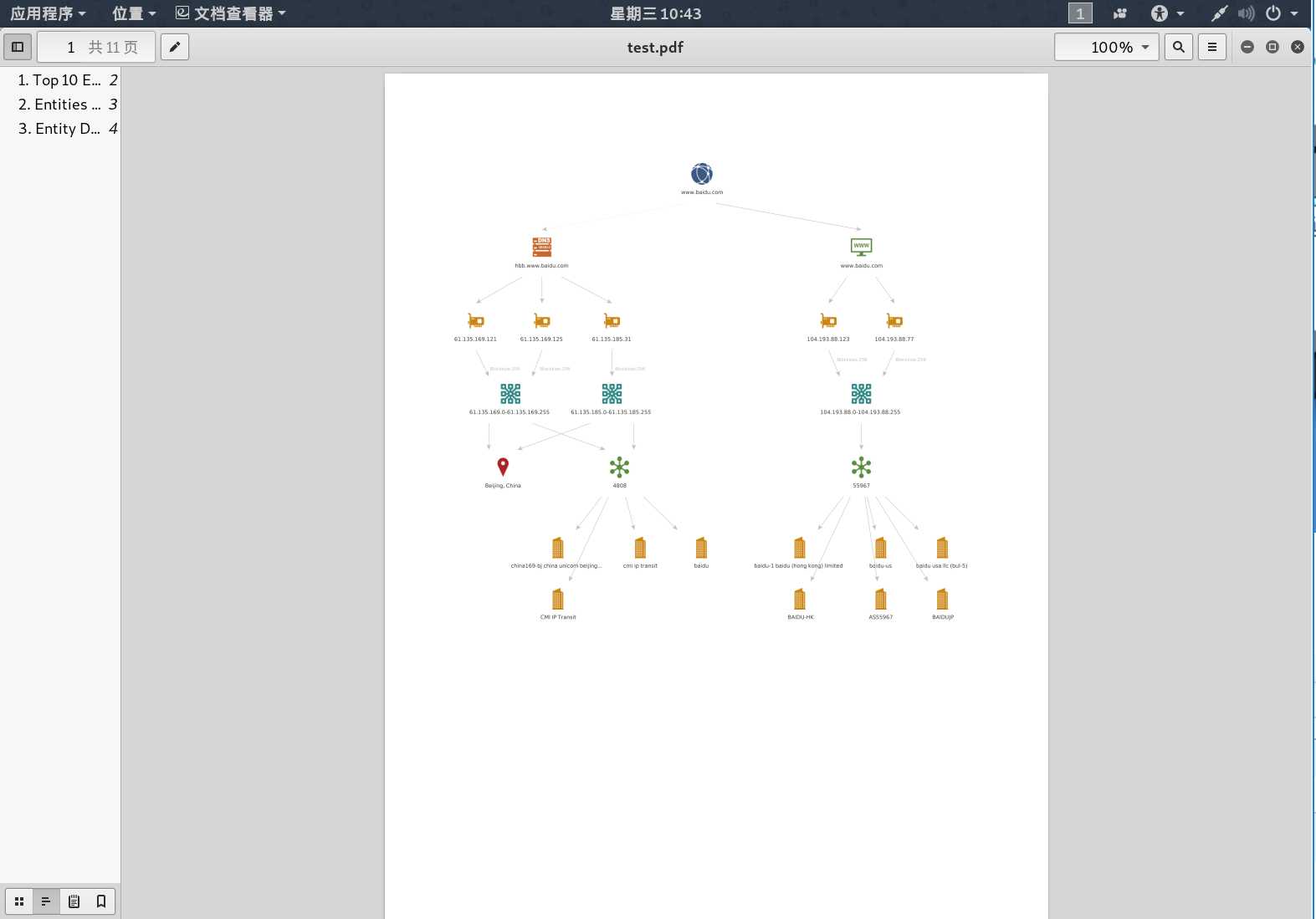Screen dimensions: 1316x919
Task: Click the BAIDUJP building icon
Action: (x=942, y=599)
